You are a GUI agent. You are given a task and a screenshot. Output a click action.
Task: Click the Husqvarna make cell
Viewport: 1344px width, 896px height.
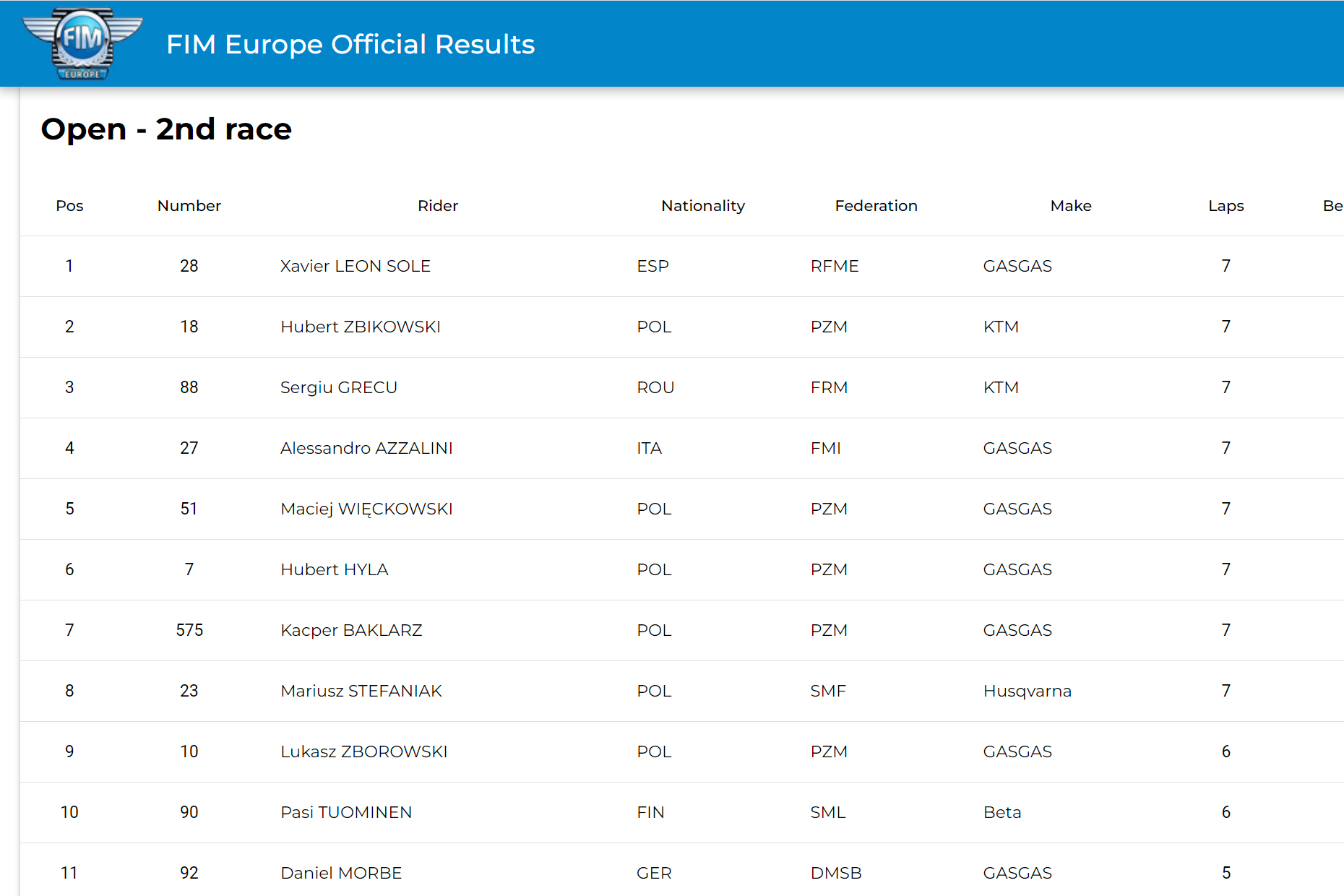[x=1028, y=691]
